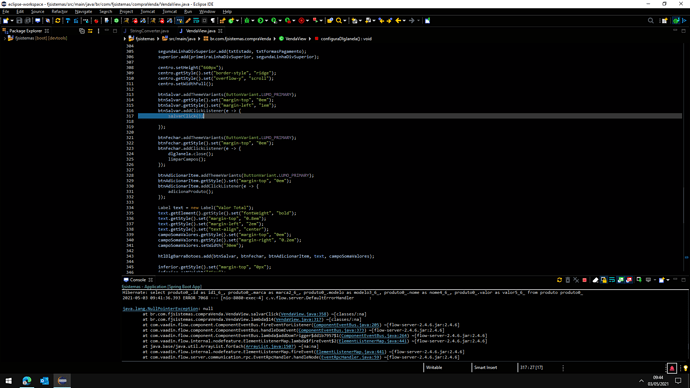Click the Quick Access search icon at the top right
This screenshot has height=388, width=690.
click(x=651, y=21)
